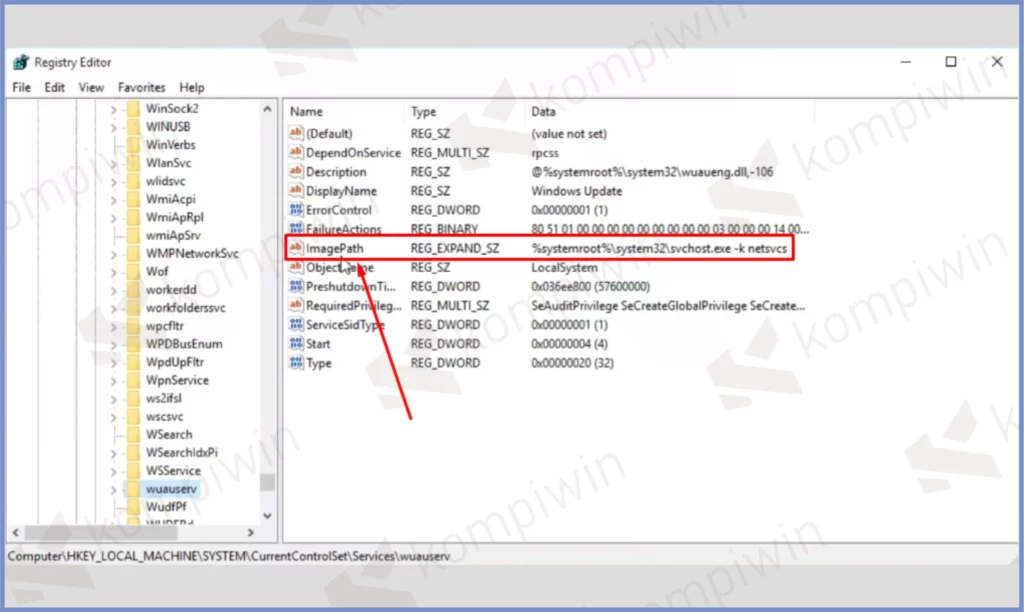Click the FailureActions binary value icon
The width and height of the screenshot is (1024, 612).
click(x=295, y=229)
